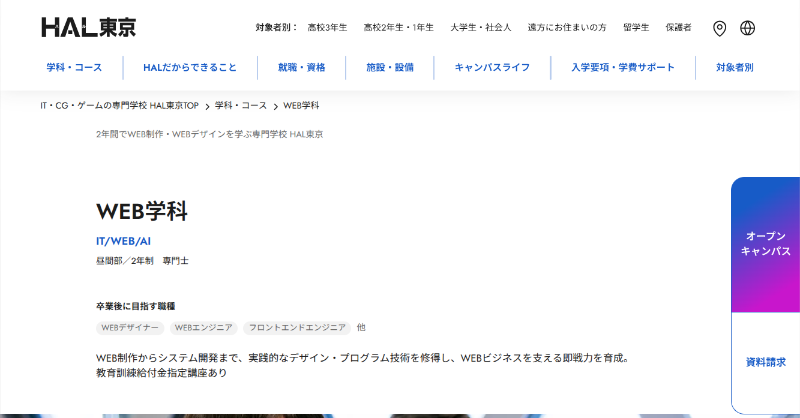Select the 高校2年生・1年生 audience link

398,28
